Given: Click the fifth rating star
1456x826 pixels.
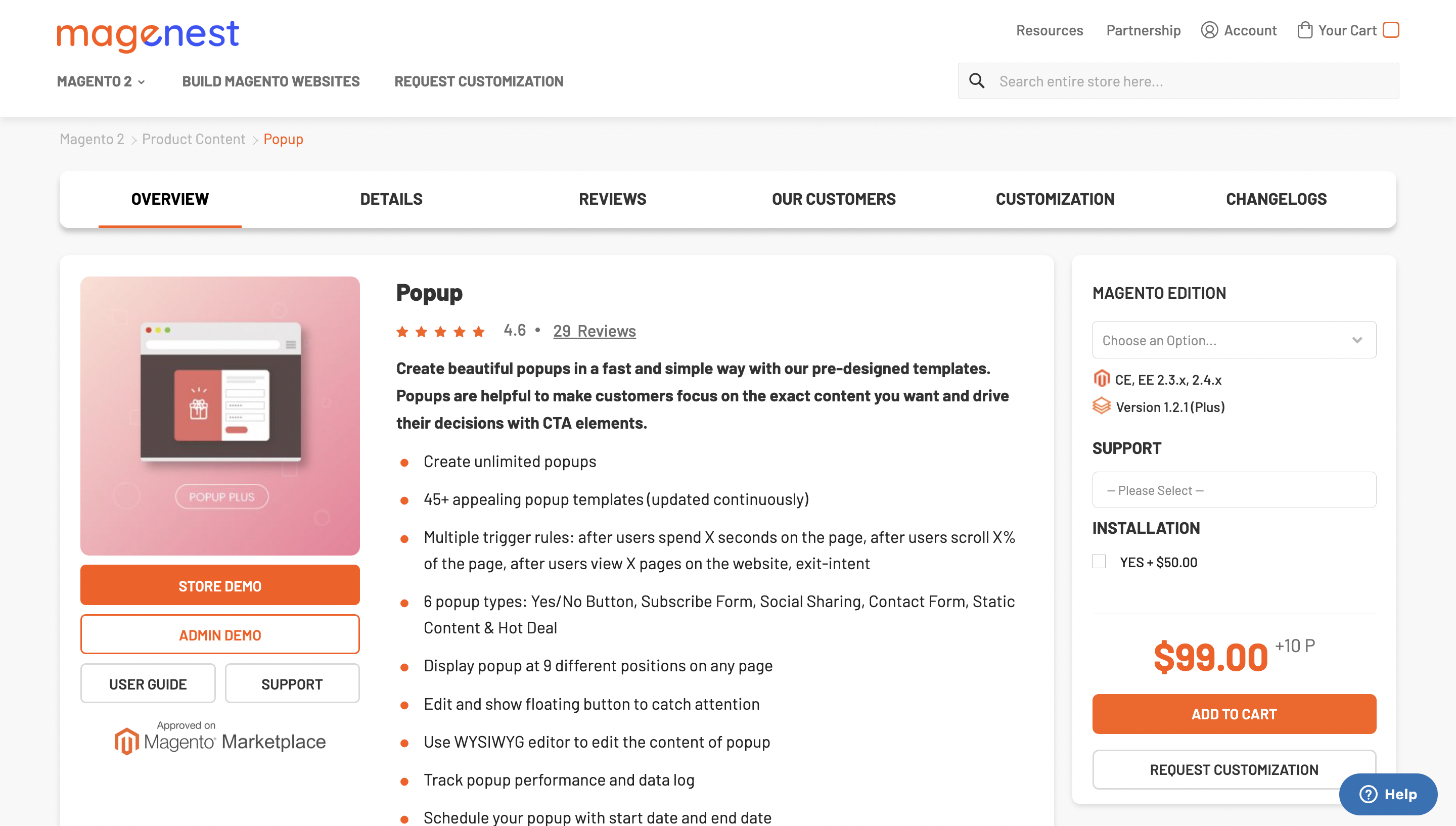Looking at the screenshot, I should 478,331.
